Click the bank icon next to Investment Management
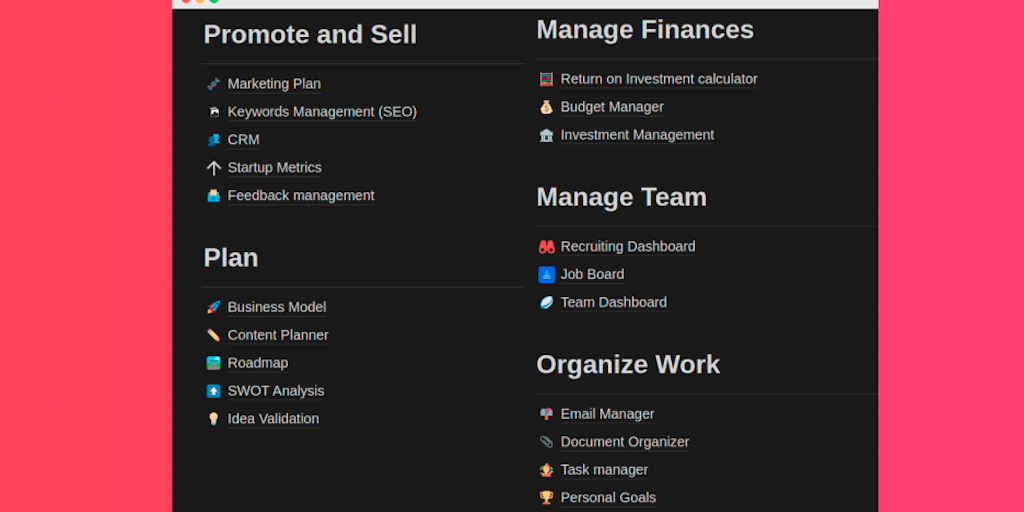Viewport: 1024px width, 512px height. tap(546, 135)
